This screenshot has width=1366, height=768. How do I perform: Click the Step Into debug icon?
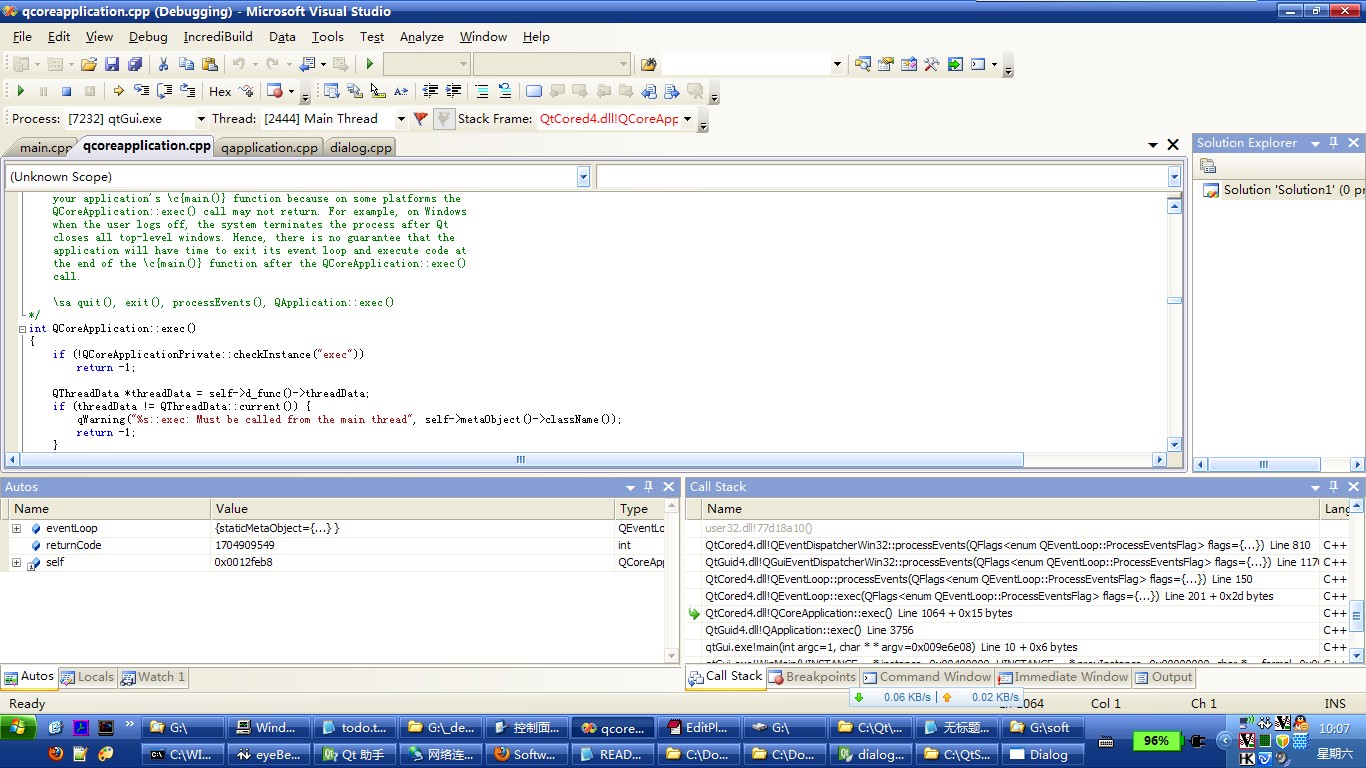pyautogui.click(x=141, y=91)
